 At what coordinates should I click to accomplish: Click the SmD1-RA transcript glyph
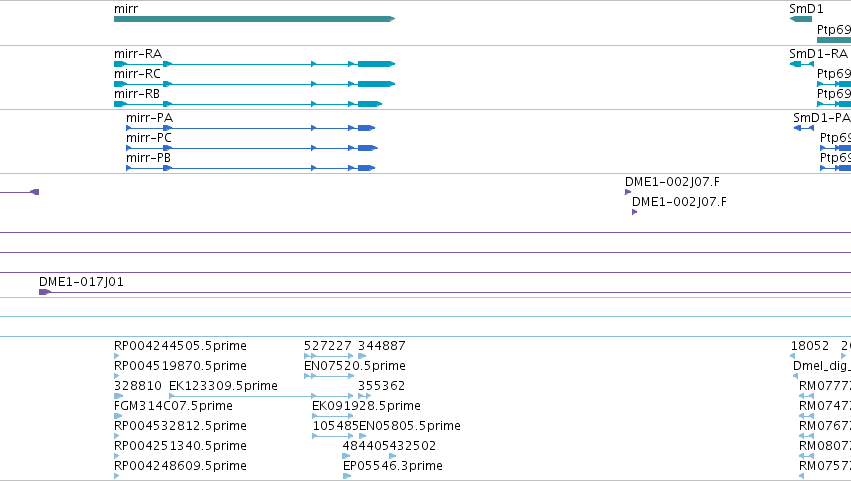[802, 64]
